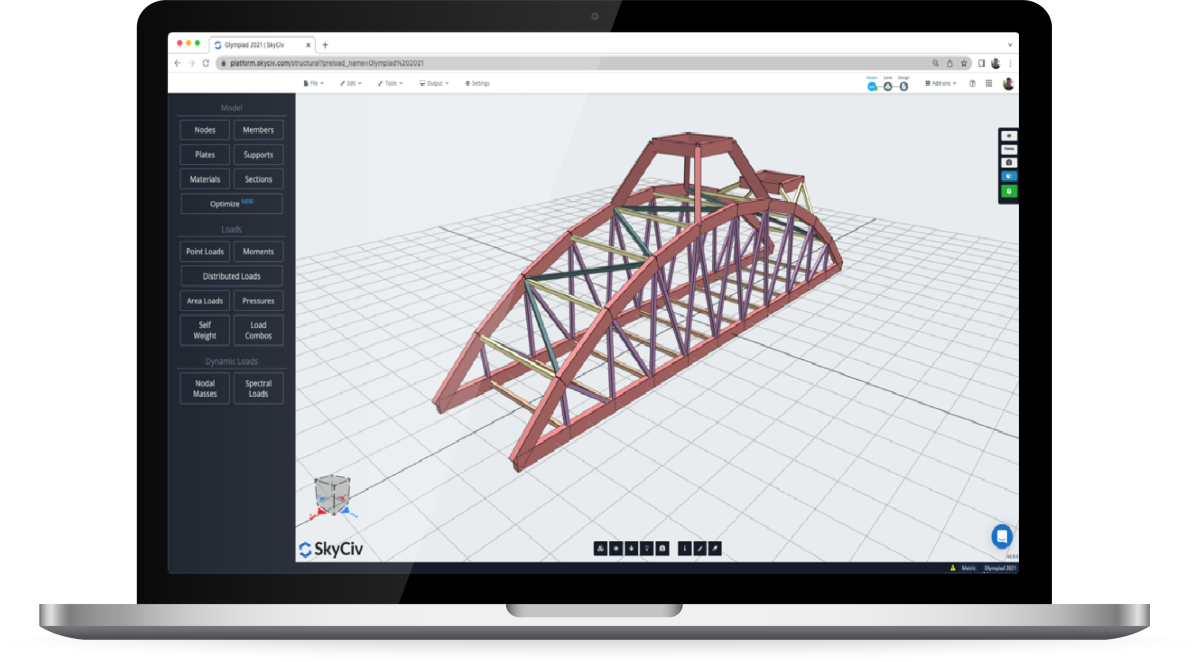This screenshot has height=662, width=1200.
Task: Click the yellow warning icon in status bar
Action: click(952, 568)
